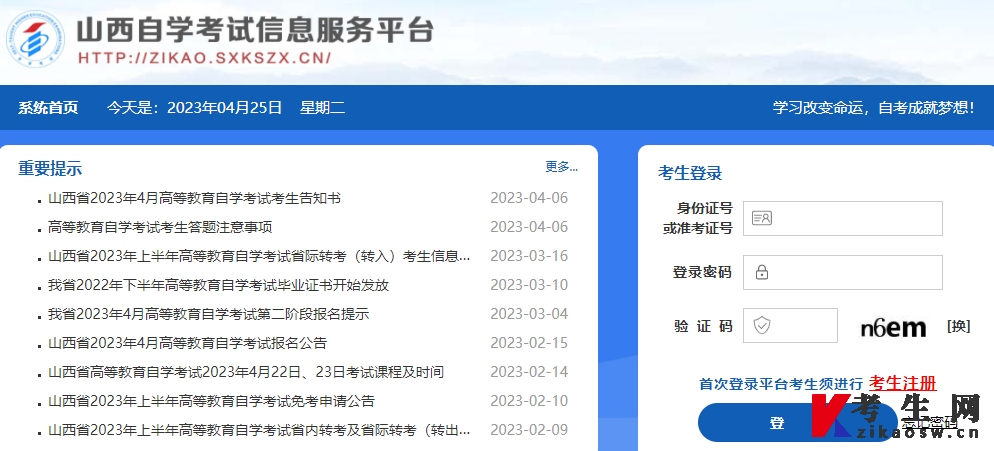Click the n6em captcha image
The height and width of the screenshot is (451, 994).
point(893,327)
